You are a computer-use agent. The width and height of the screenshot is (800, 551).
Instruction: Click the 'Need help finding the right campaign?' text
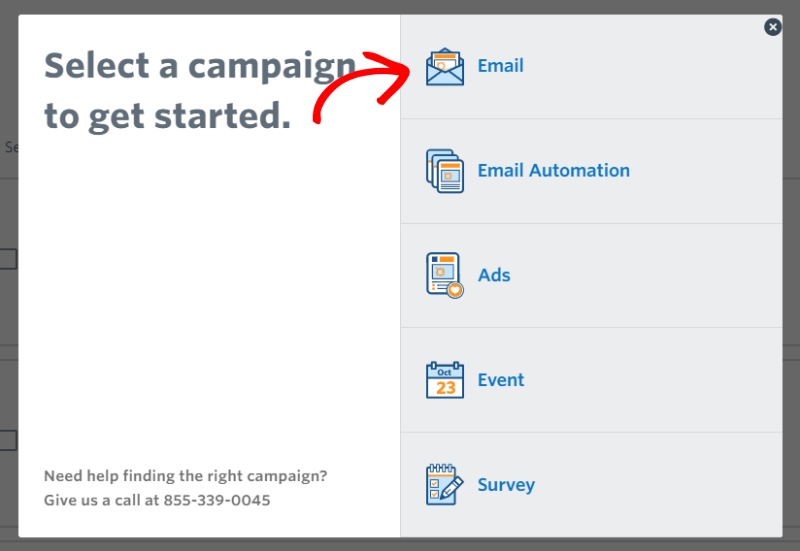[x=186, y=476]
